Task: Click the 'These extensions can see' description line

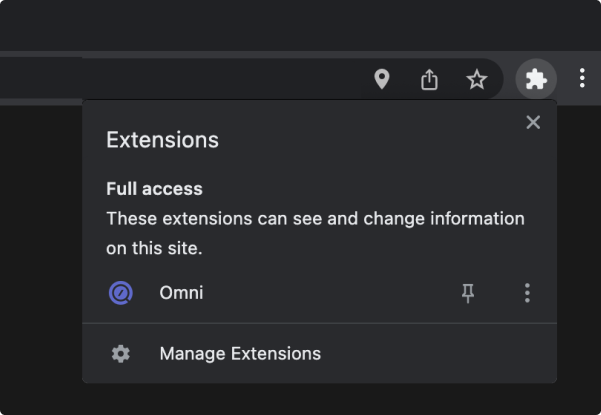Action: 315,219
